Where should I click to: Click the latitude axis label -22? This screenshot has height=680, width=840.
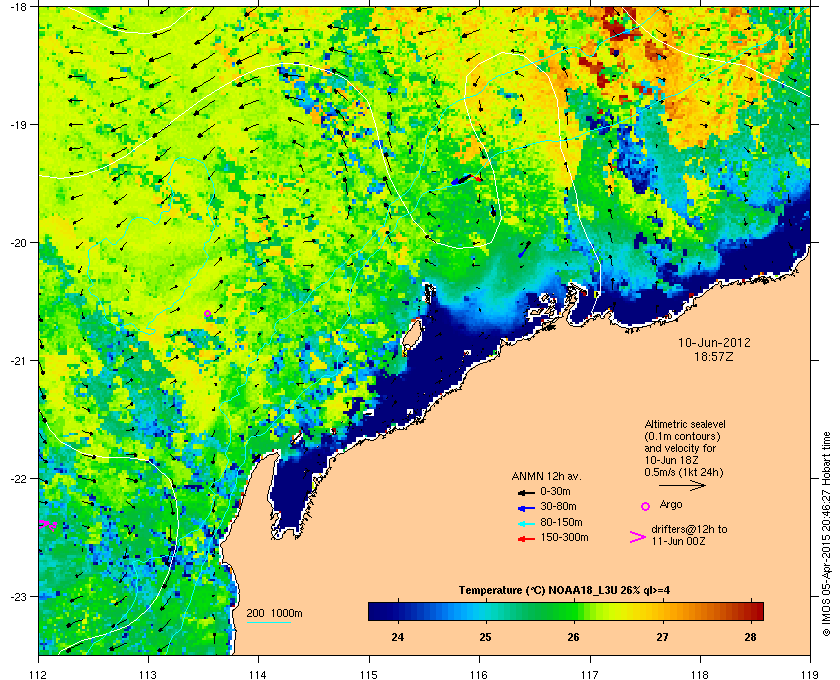click(18, 479)
